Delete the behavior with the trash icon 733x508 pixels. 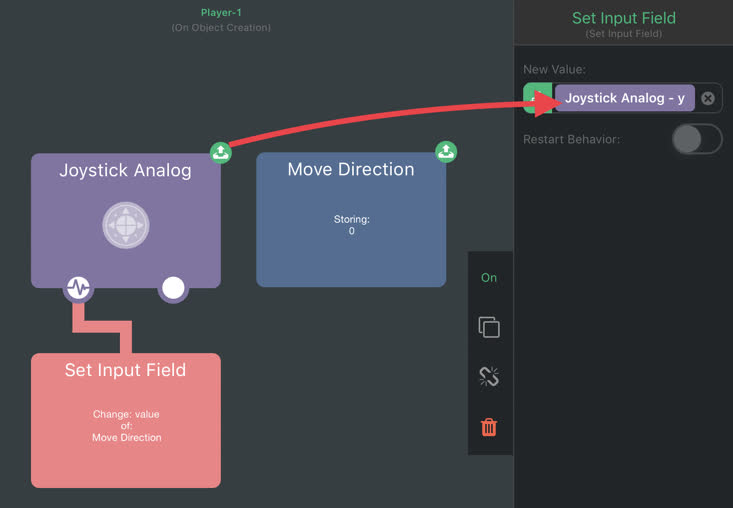click(x=489, y=427)
